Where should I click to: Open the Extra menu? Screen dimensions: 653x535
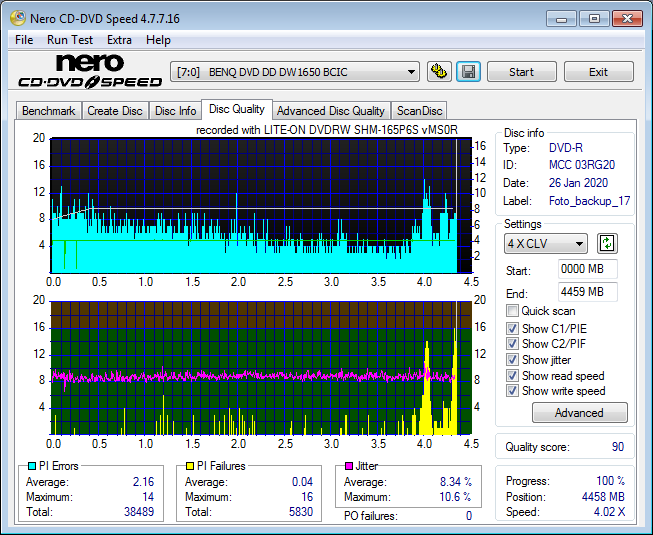pyautogui.click(x=119, y=40)
